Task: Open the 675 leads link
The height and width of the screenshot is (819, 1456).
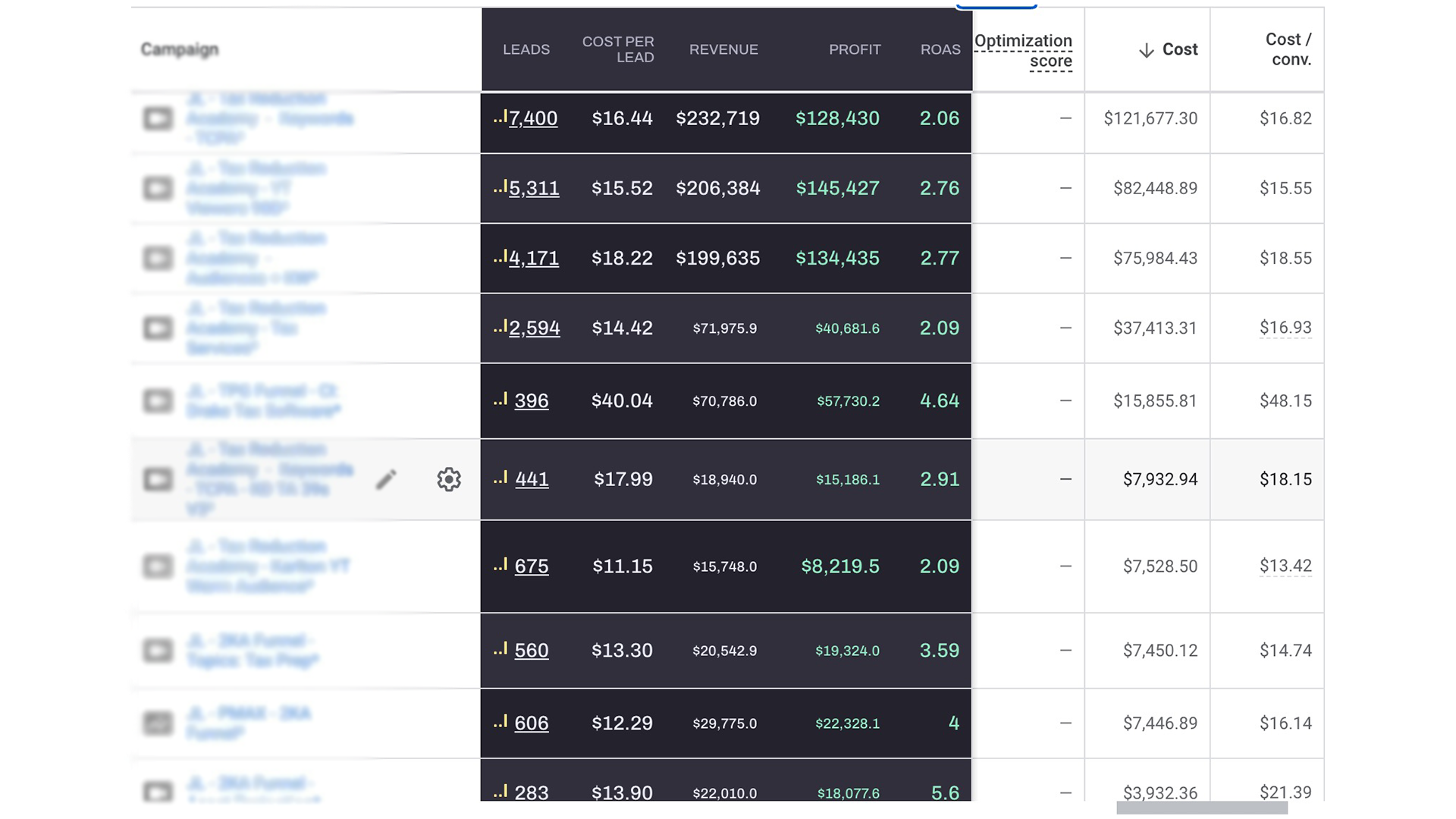Action: click(532, 566)
